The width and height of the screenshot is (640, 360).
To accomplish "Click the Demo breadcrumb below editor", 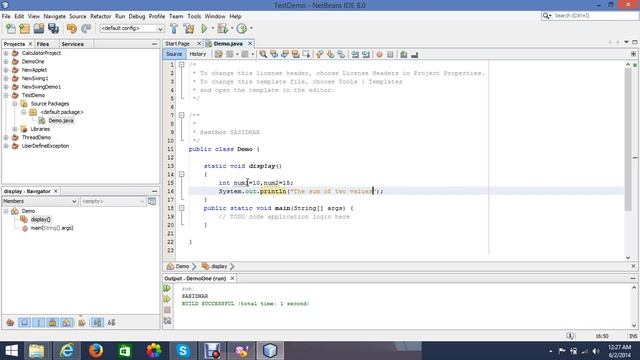I will pos(178,267).
